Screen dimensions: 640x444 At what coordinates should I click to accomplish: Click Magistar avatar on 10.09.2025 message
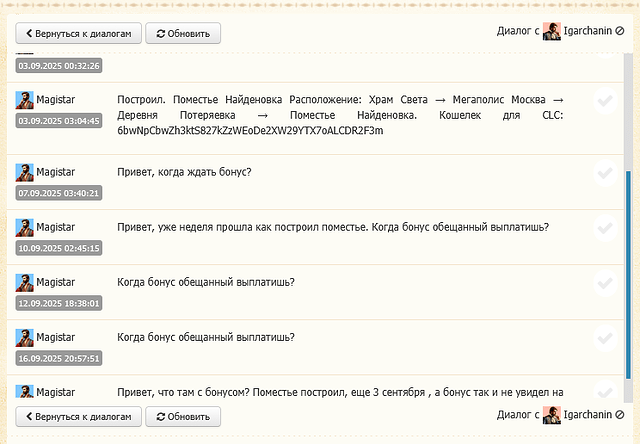(x=24, y=228)
